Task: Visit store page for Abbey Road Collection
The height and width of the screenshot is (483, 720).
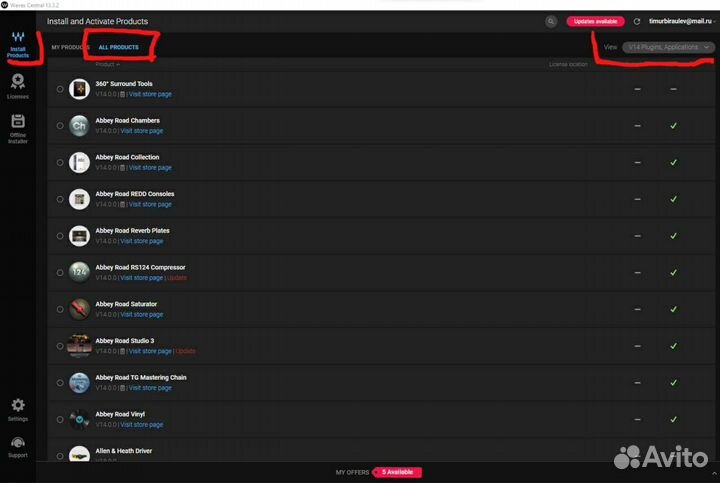Action: coord(150,168)
